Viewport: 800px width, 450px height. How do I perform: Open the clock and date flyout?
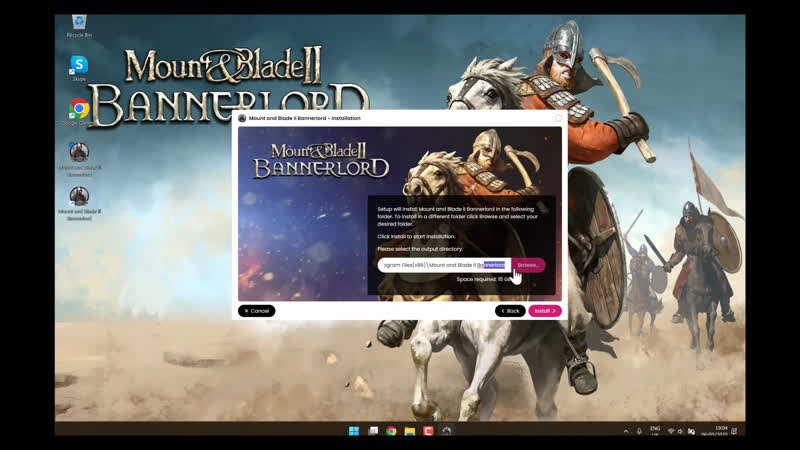[714, 431]
